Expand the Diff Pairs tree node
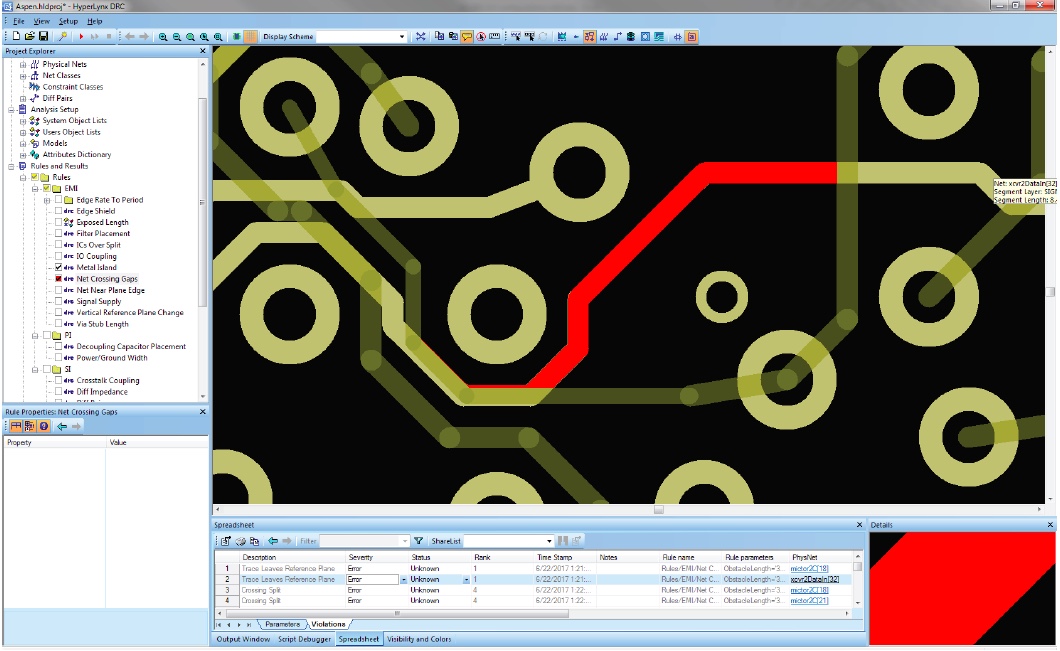 (23, 98)
